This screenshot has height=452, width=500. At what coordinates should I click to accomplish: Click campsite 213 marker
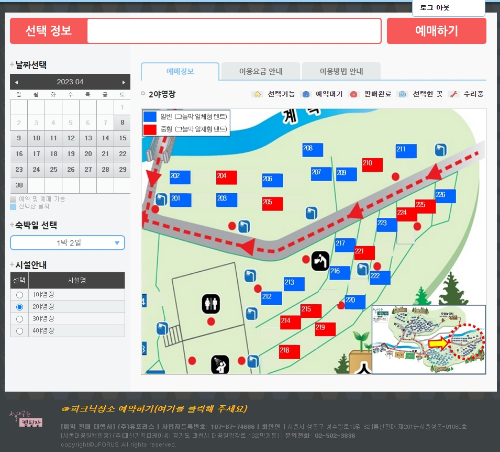point(294,284)
